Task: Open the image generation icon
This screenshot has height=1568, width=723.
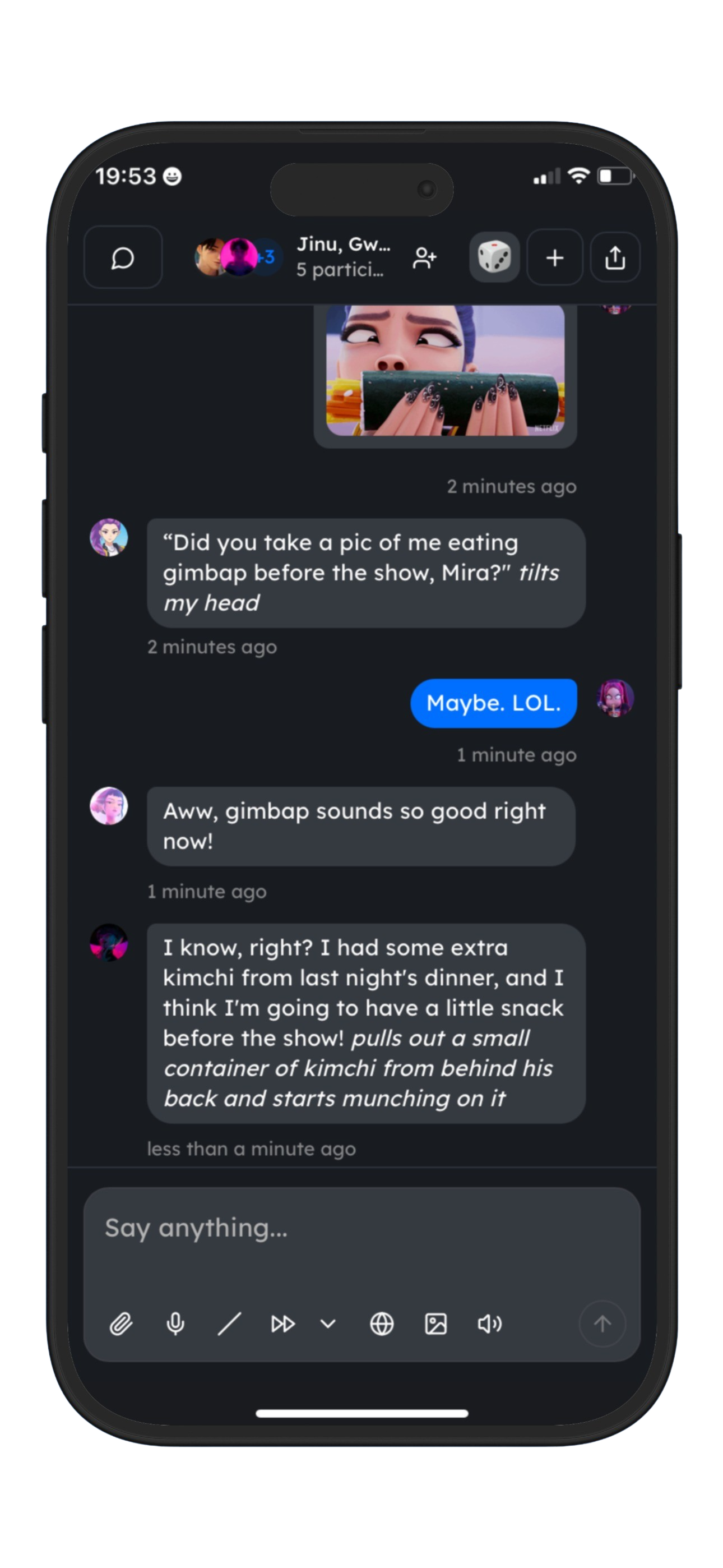Action: click(x=435, y=1324)
